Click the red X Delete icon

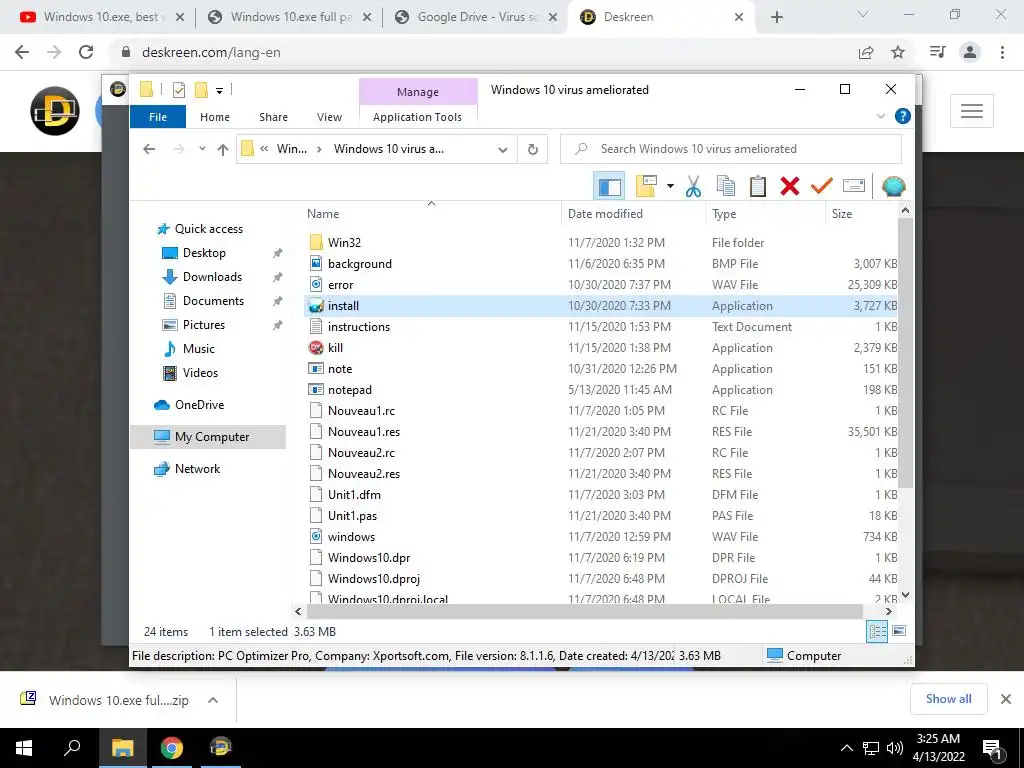pyautogui.click(x=790, y=186)
